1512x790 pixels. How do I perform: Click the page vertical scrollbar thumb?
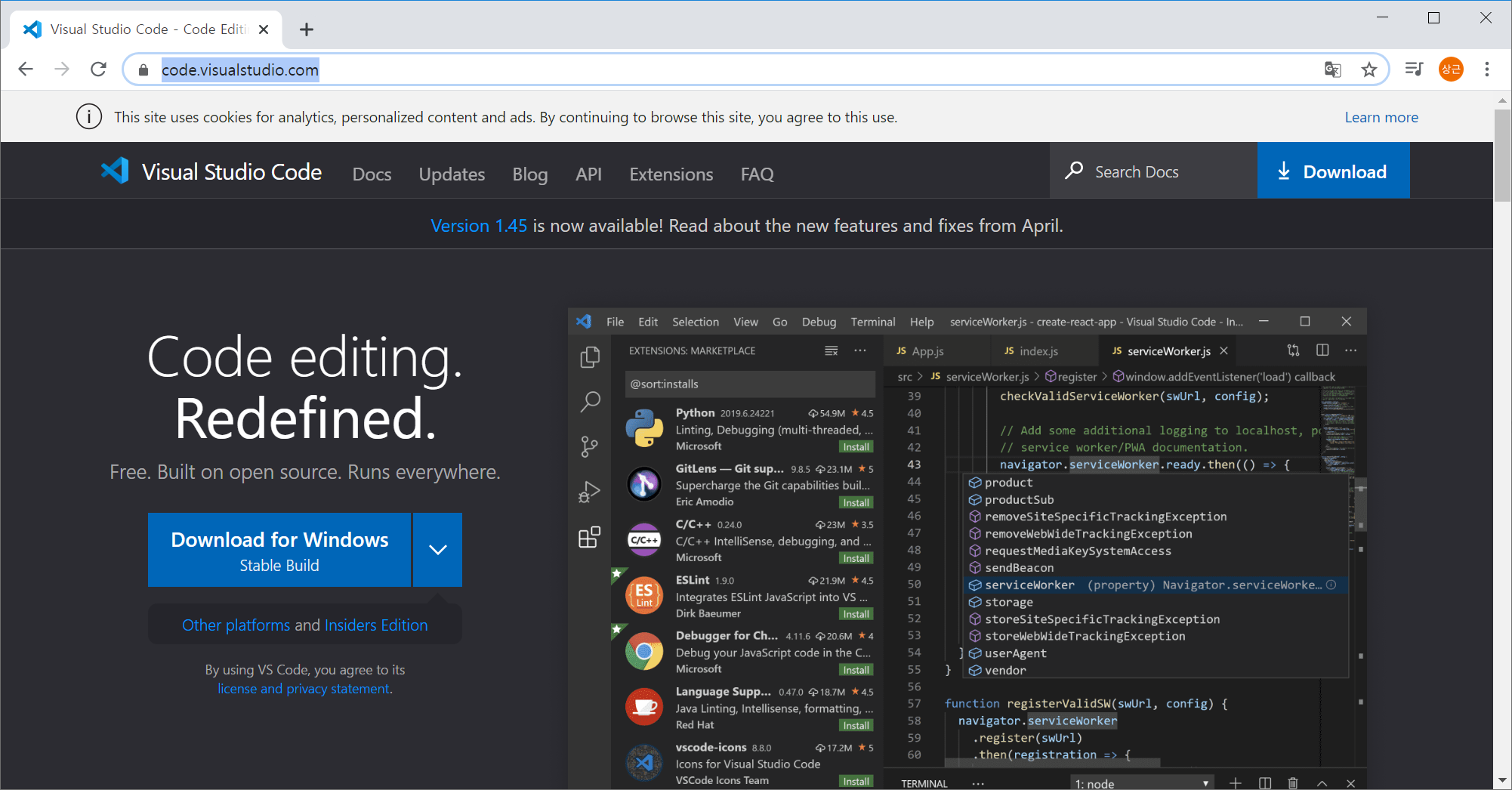(x=1502, y=155)
